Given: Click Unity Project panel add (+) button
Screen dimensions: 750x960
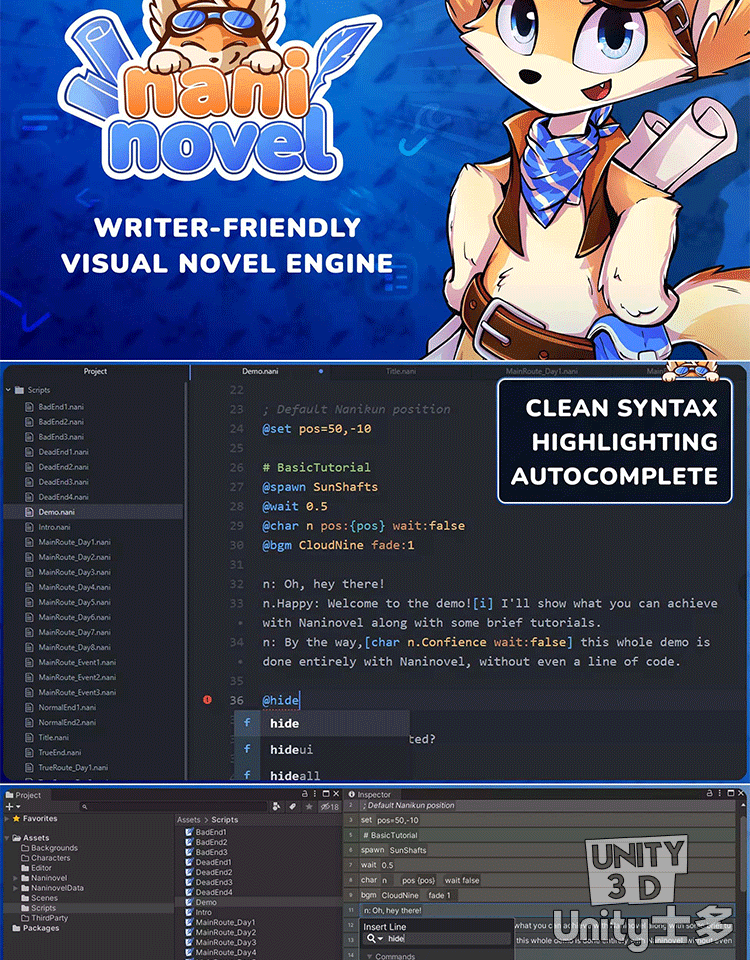Looking at the screenshot, I should [9, 806].
